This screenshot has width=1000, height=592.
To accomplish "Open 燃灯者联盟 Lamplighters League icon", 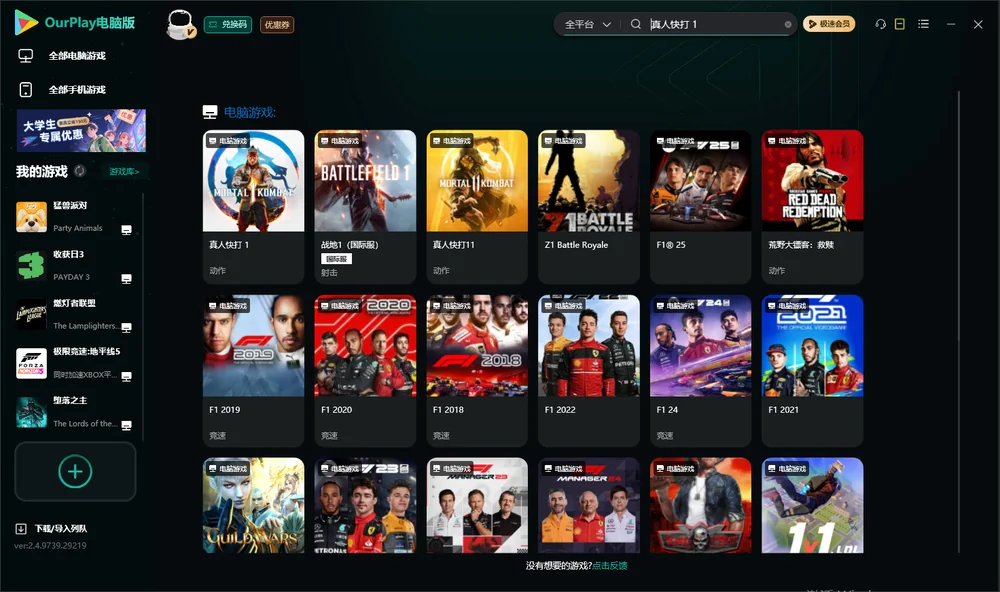I will point(31,315).
